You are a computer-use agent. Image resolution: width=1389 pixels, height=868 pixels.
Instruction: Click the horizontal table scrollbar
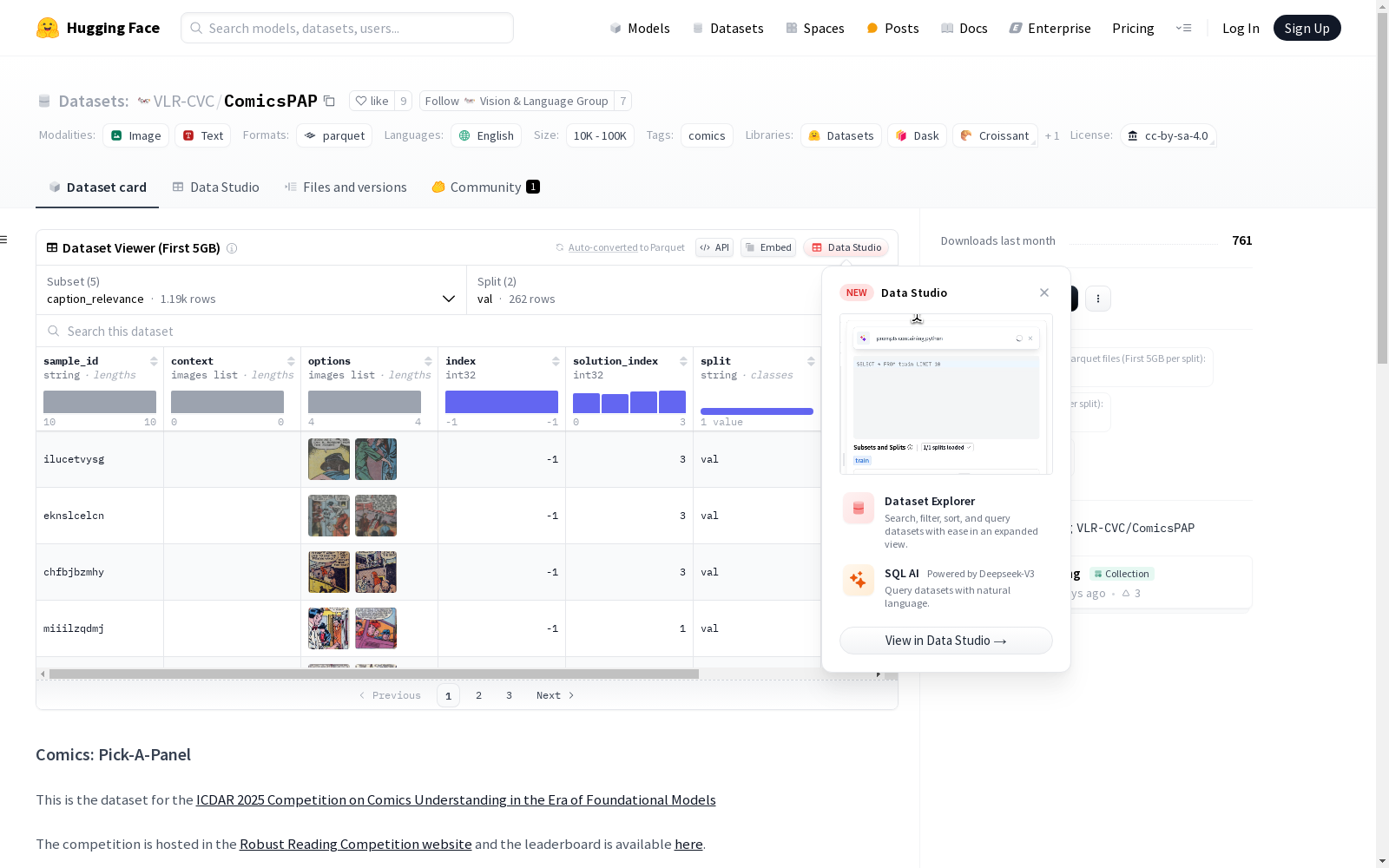click(374, 674)
